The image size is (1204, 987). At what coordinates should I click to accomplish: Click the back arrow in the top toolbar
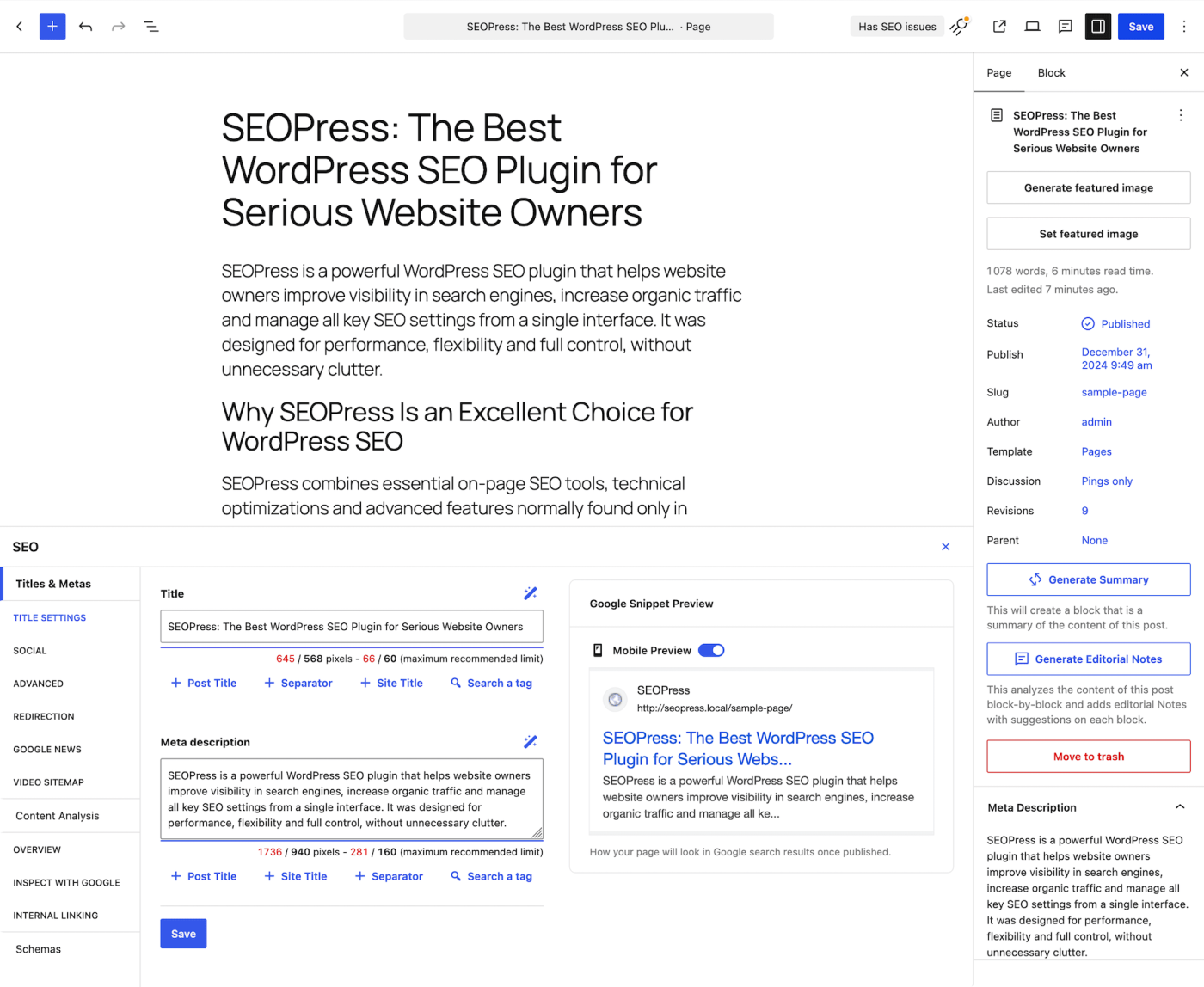tap(19, 27)
